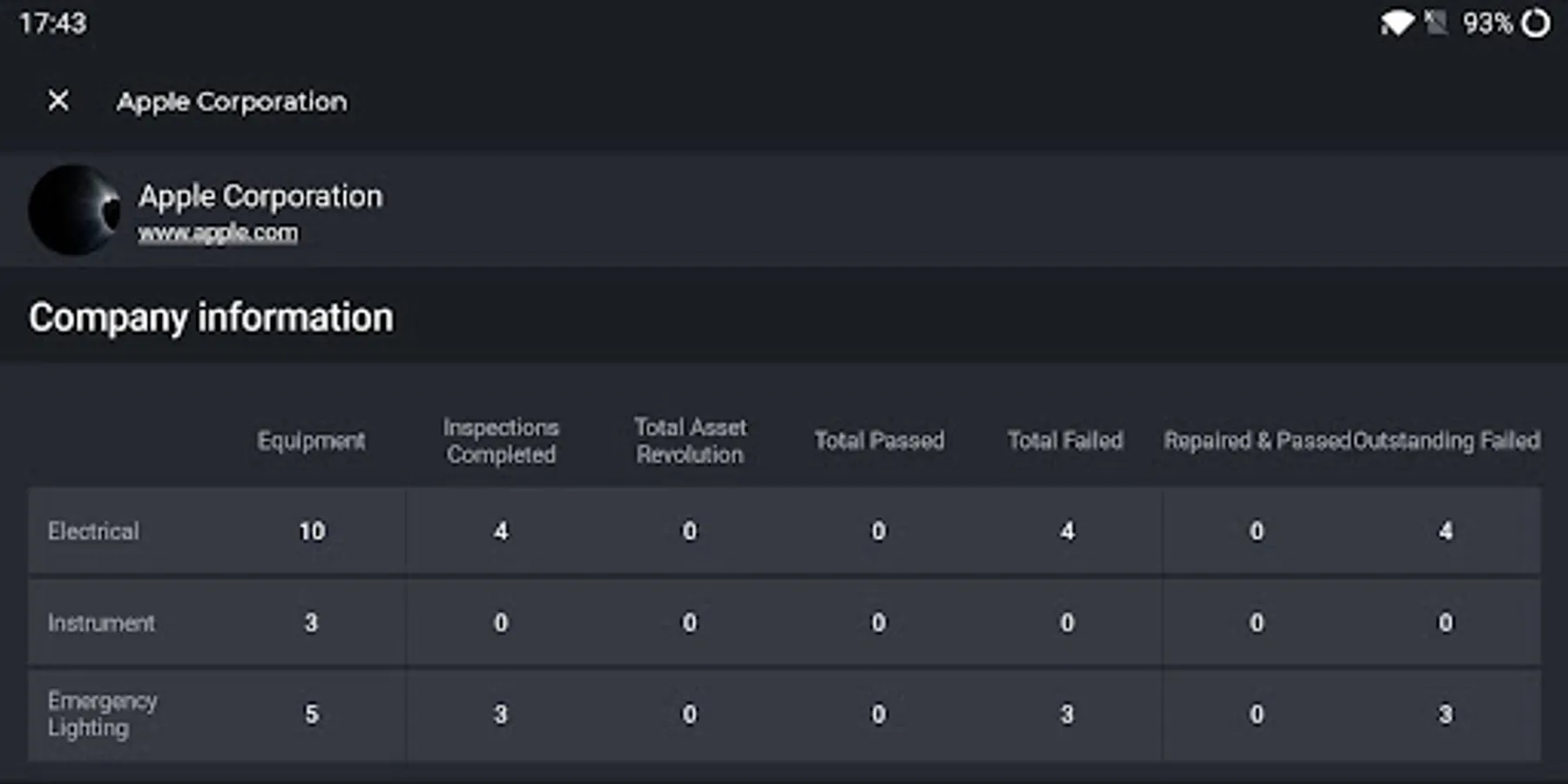
Task: Tap the Wi-Fi status icon
Action: pos(1396,23)
